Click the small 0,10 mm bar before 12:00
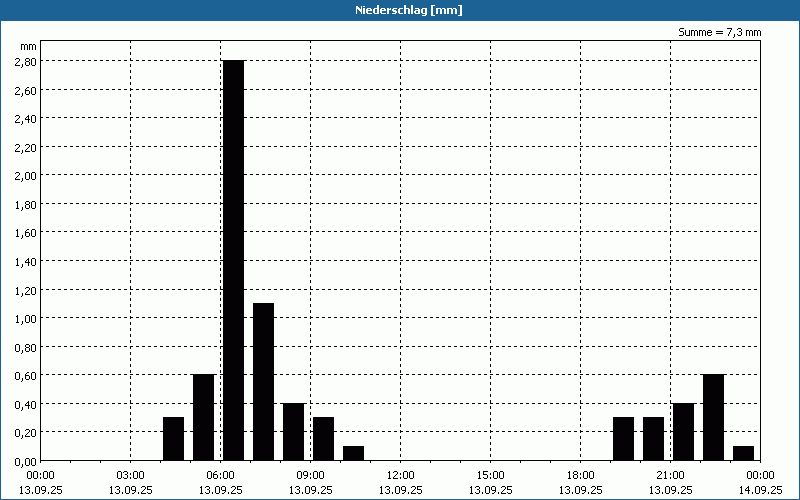Viewport: 800px width, 500px height. pos(353,453)
